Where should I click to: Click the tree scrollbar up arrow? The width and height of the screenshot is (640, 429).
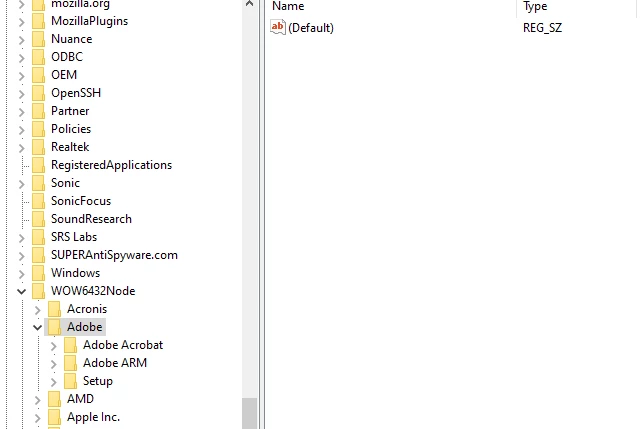[x=249, y=4]
